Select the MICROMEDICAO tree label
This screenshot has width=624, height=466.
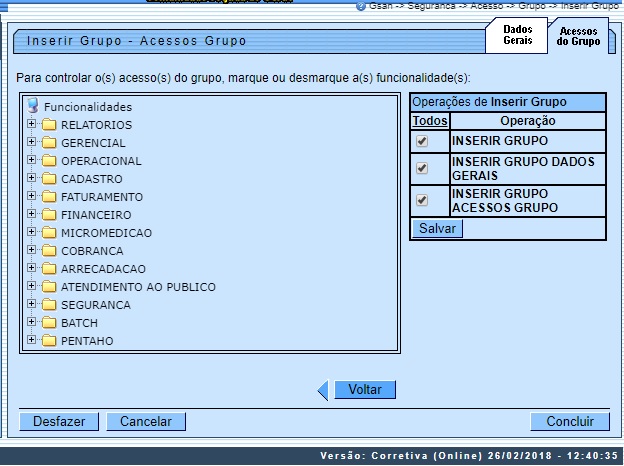tap(106, 233)
